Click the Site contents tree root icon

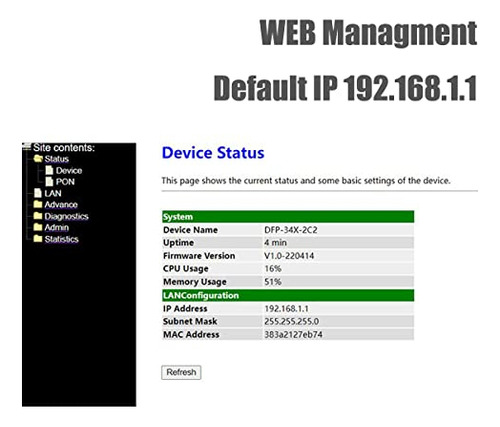pyautogui.click(x=27, y=147)
